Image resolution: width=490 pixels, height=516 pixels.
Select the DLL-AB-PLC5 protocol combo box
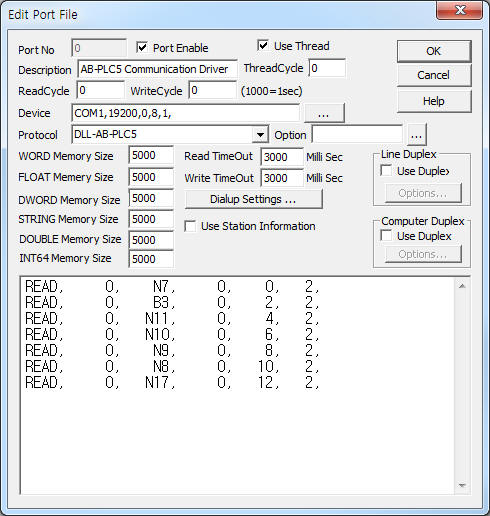click(x=170, y=135)
